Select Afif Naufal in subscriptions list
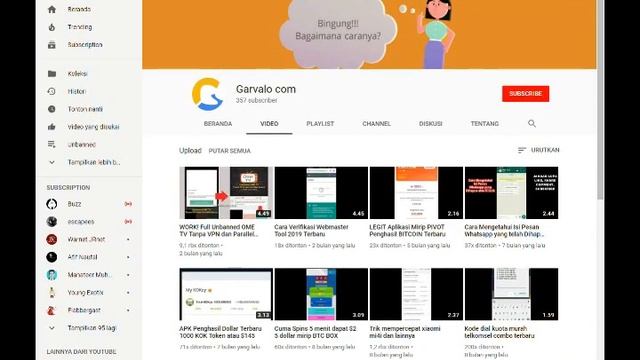 [82, 257]
